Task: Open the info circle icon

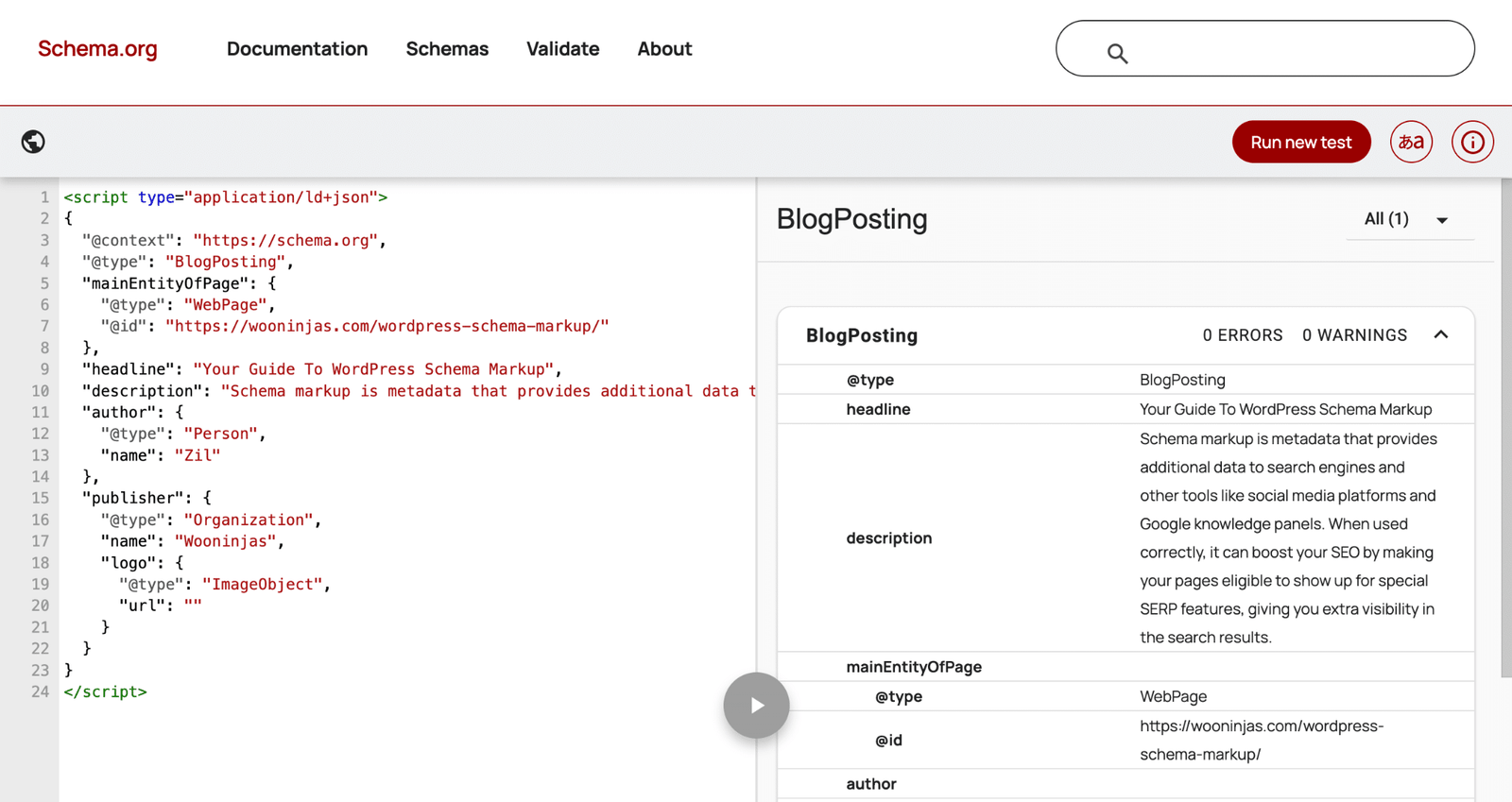Action: click(x=1472, y=142)
